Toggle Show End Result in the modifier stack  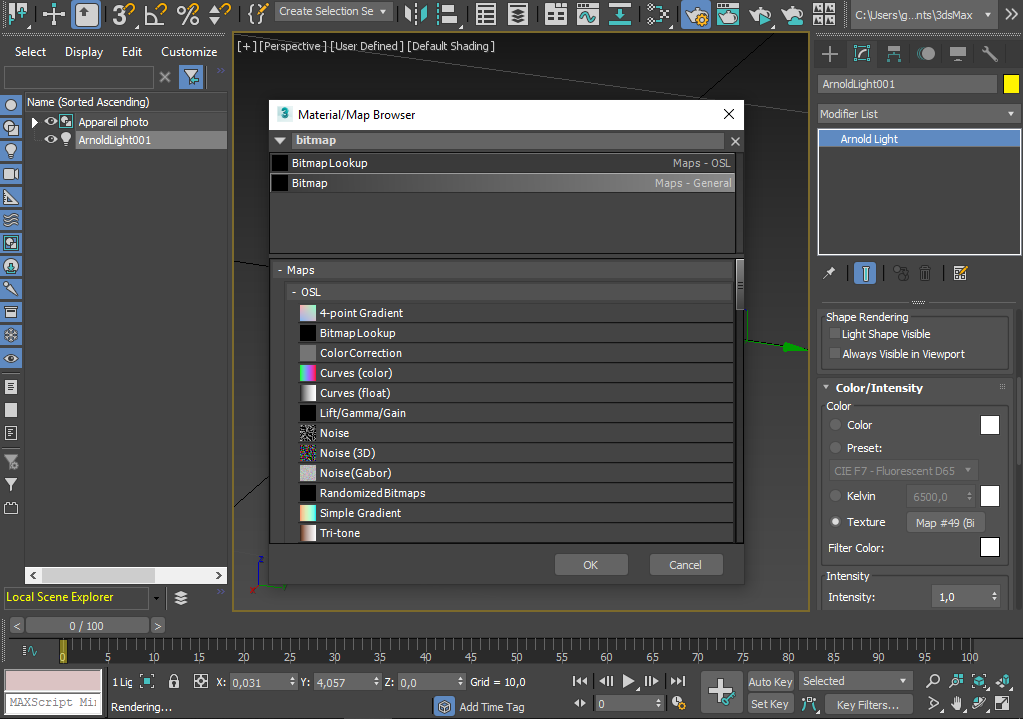point(865,273)
